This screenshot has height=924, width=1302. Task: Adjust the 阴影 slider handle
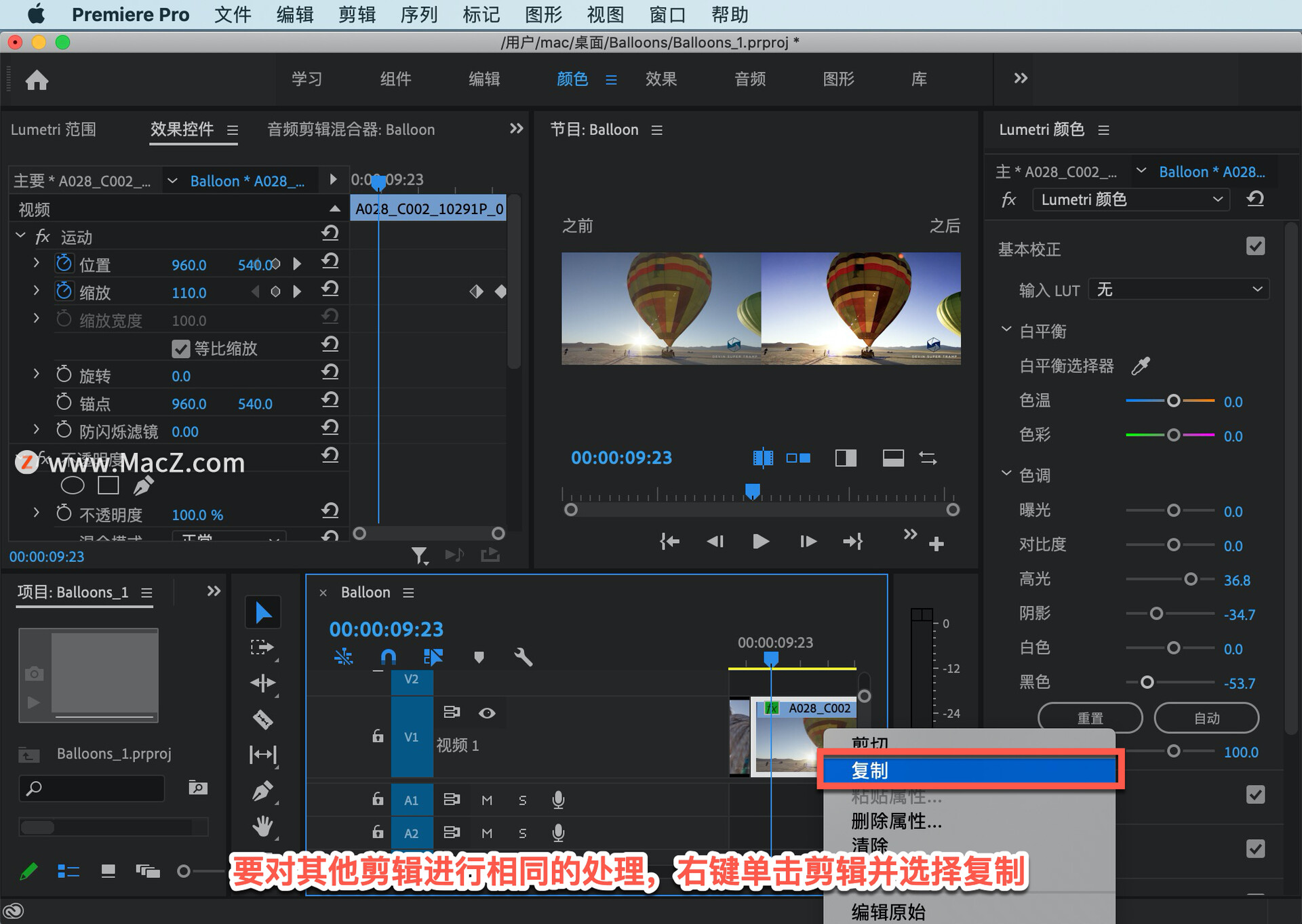click(x=1156, y=614)
